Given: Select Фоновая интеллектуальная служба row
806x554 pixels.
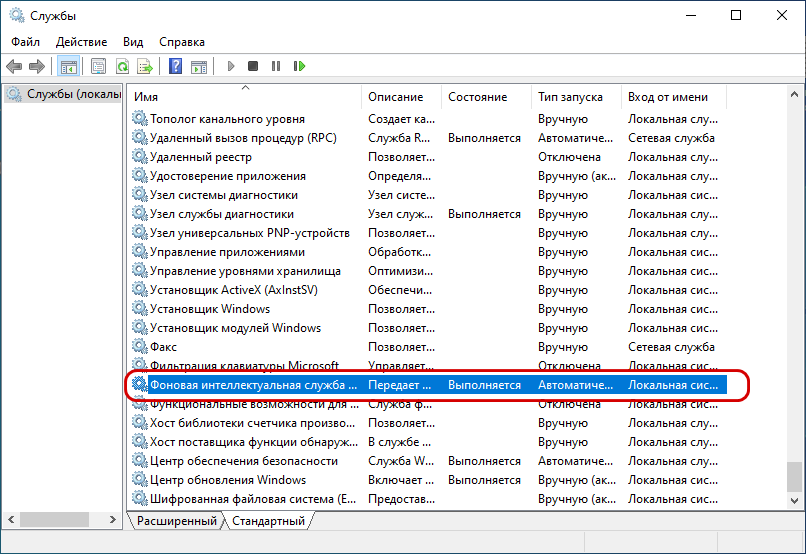Looking at the screenshot, I should [x=428, y=385].
